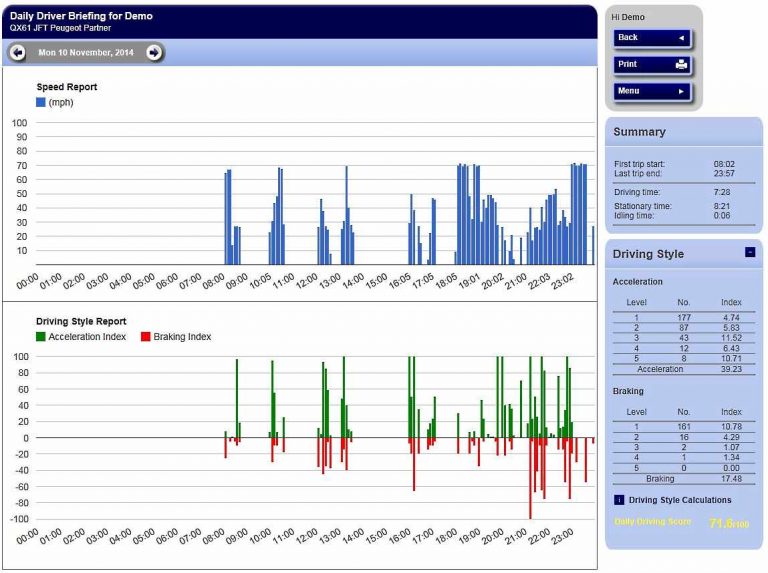
Task: Click Braking total 17.48
Action: coord(731,478)
